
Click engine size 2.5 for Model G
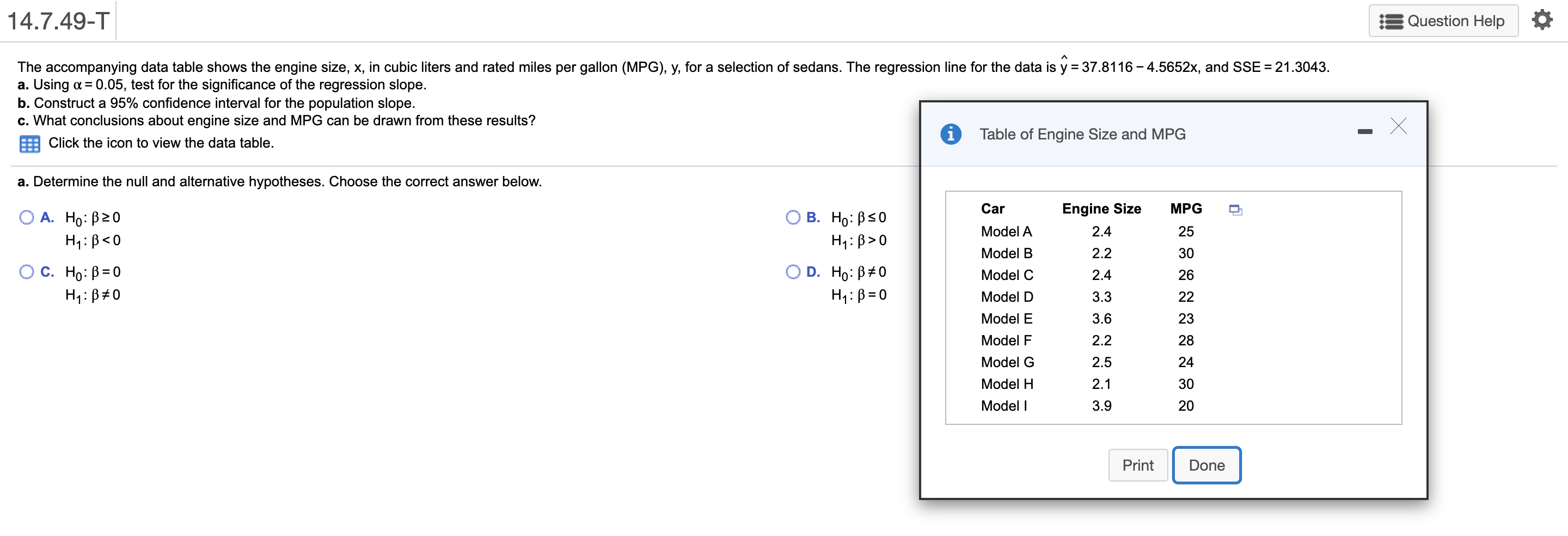click(x=1101, y=362)
